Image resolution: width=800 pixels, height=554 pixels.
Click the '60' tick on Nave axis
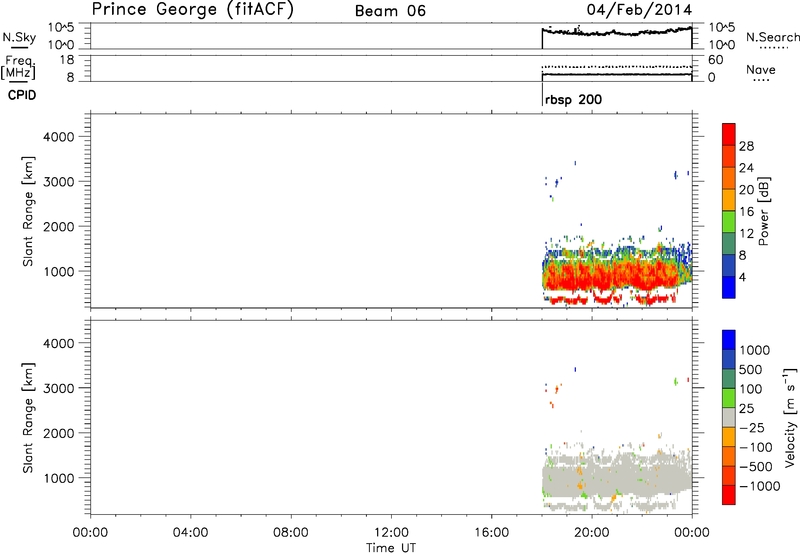[715, 60]
